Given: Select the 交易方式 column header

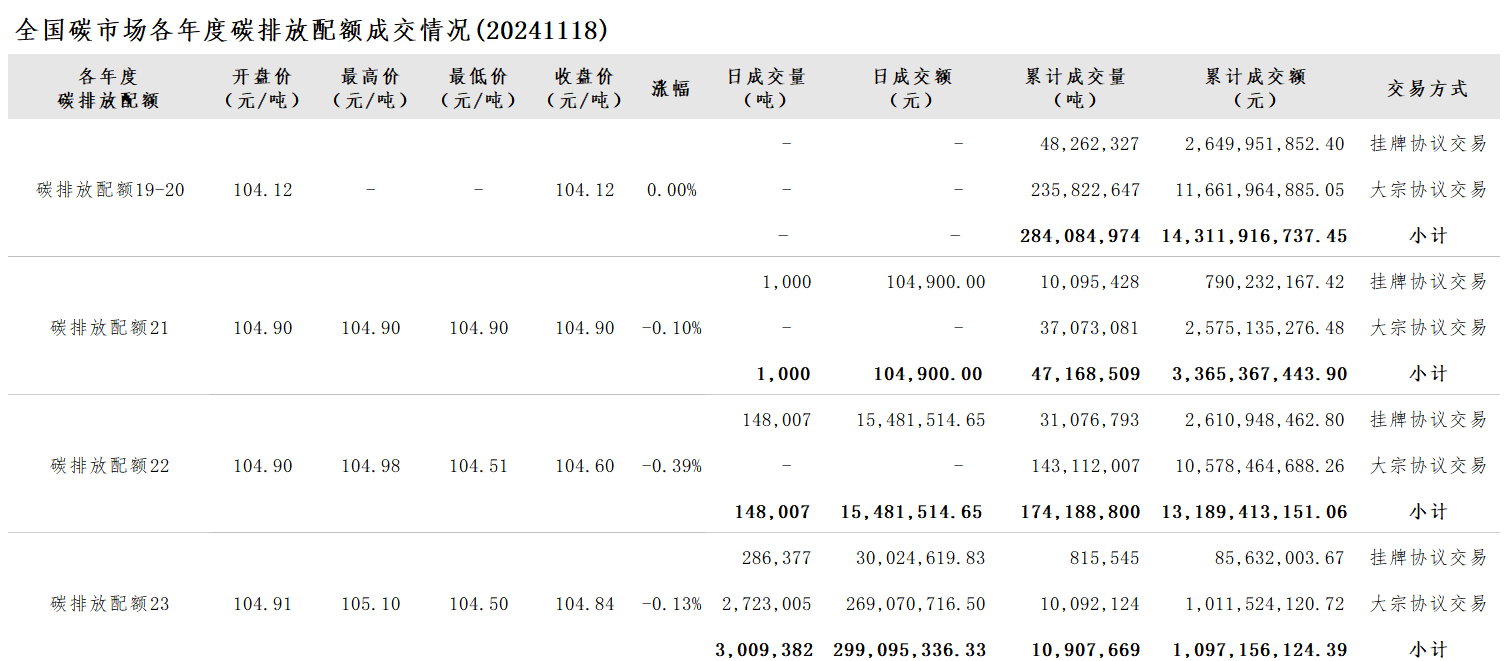Looking at the screenshot, I should tap(1428, 88).
